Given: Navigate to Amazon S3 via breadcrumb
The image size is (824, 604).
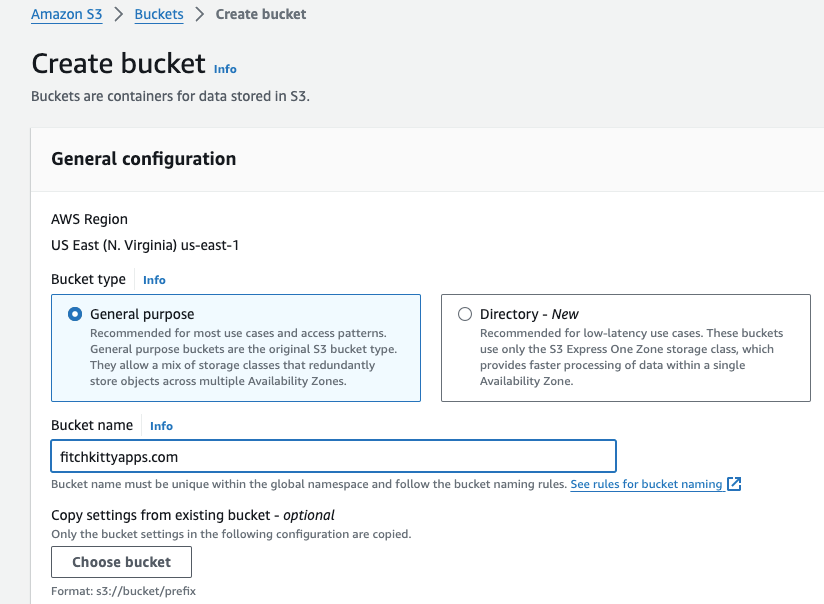Looking at the screenshot, I should point(66,14).
